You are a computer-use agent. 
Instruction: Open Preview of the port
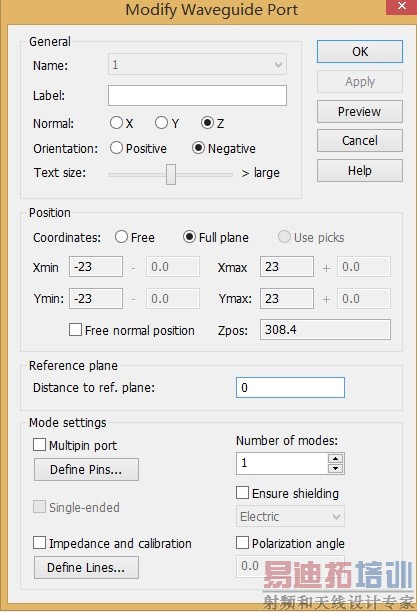point(360,112)
